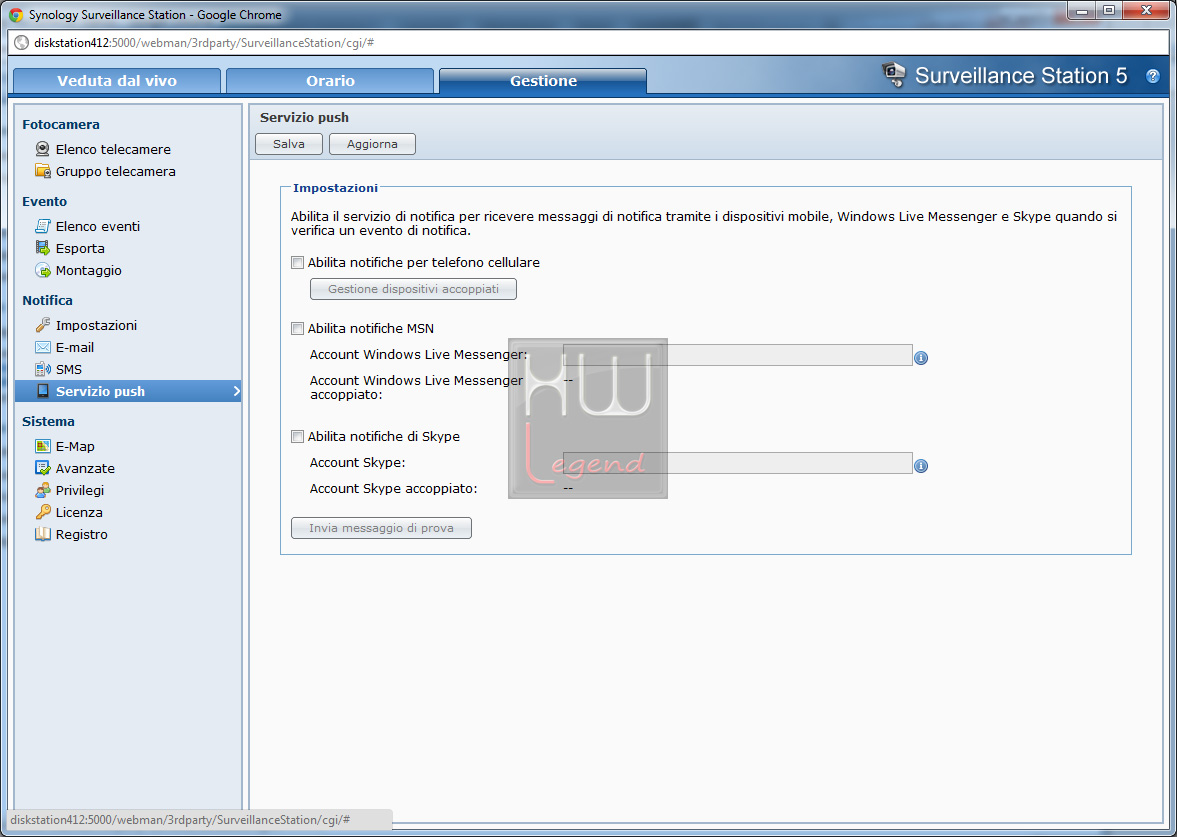Viewport: 1177px width, 837px height.
Task: Click the Salva button
Action: (289, 144)
